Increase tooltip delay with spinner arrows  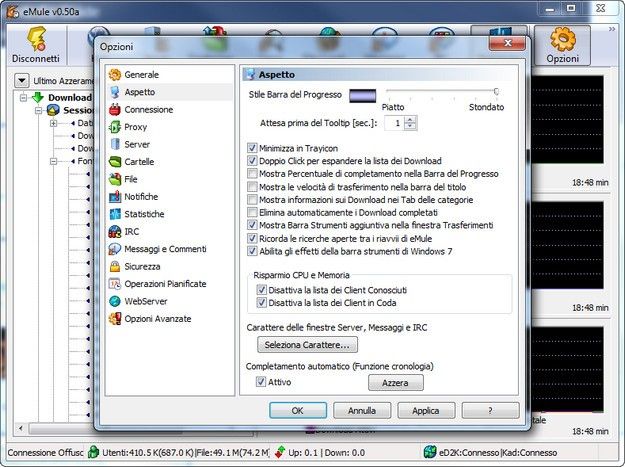pos(411,120)
